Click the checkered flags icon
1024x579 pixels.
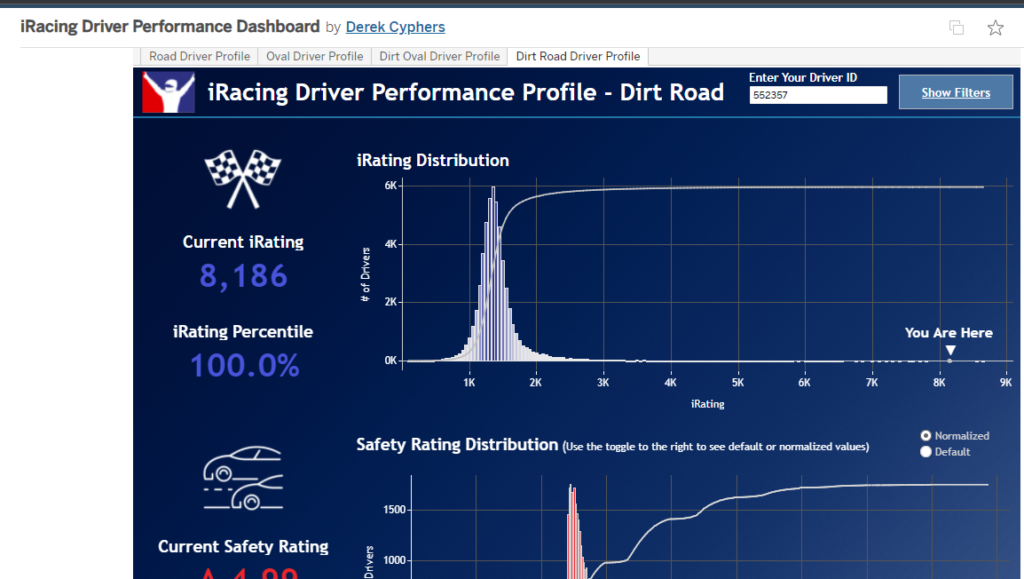(x=242, y=179)
